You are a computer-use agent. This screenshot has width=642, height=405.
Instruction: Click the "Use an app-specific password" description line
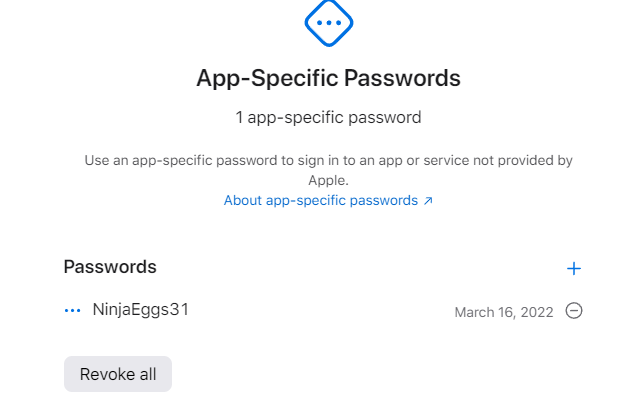click(328, 160)
